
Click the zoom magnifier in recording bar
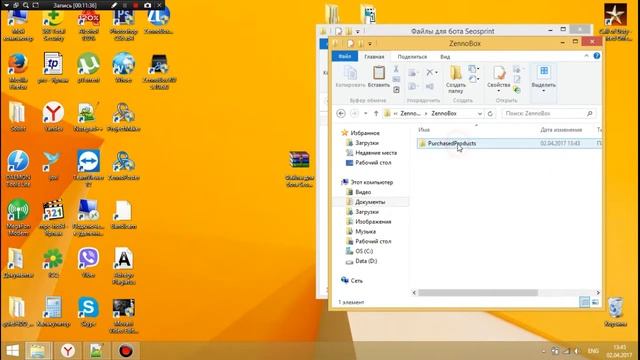[x=26, y=5]
